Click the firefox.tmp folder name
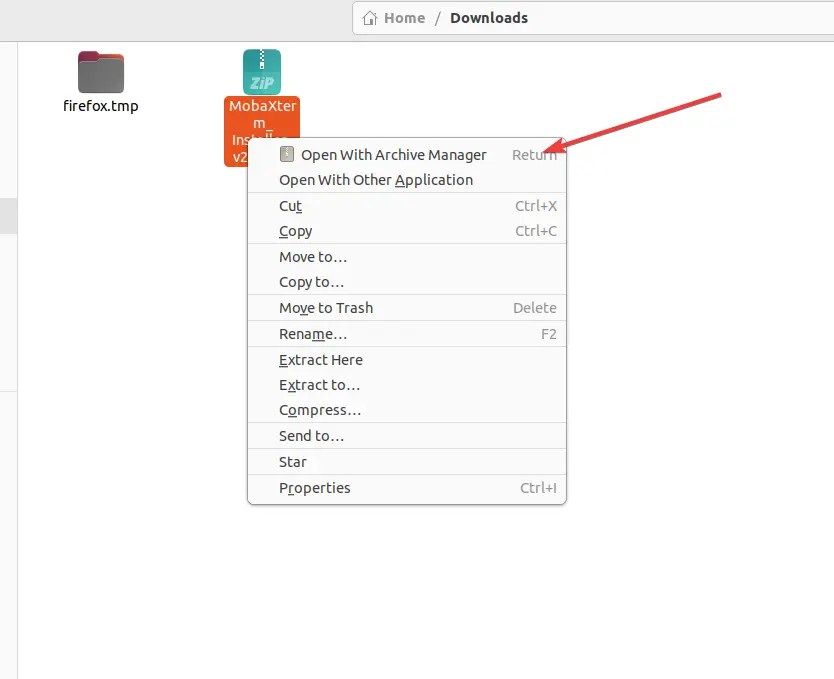This screenshot has width=834, height=679. pyautogui.click(x=101, y=106)
